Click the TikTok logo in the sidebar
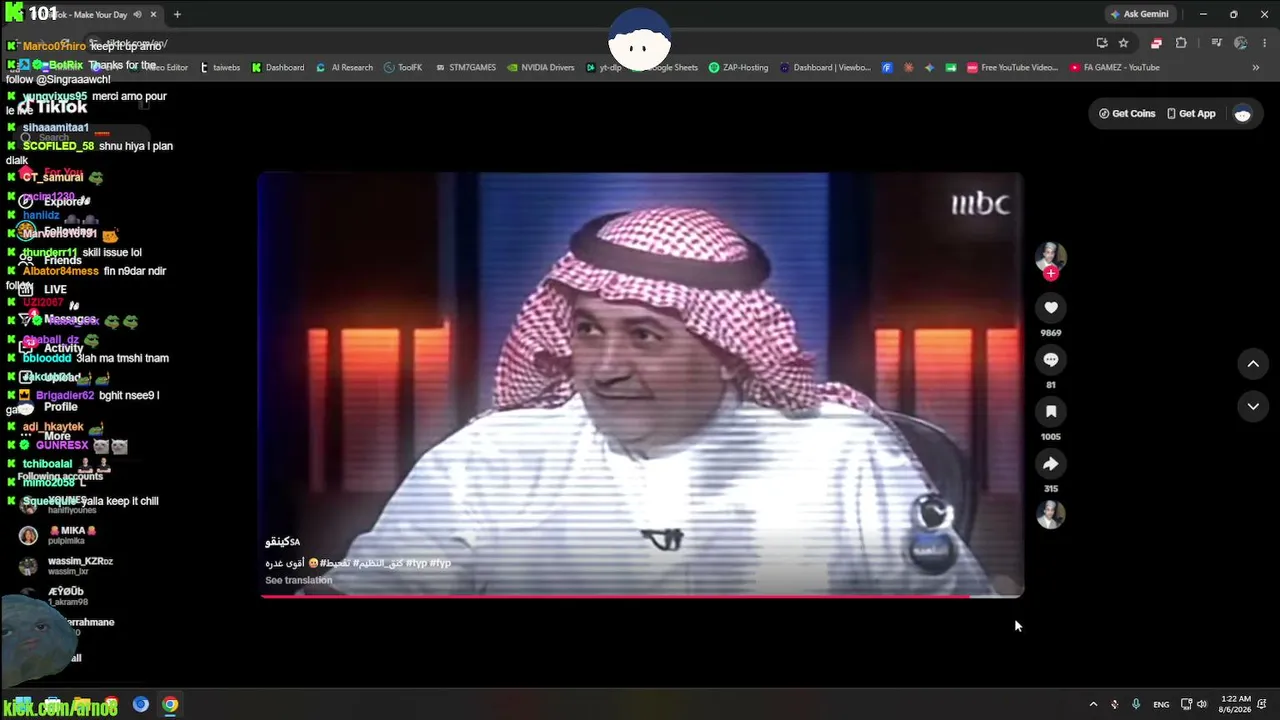 (x=54, y=107)
